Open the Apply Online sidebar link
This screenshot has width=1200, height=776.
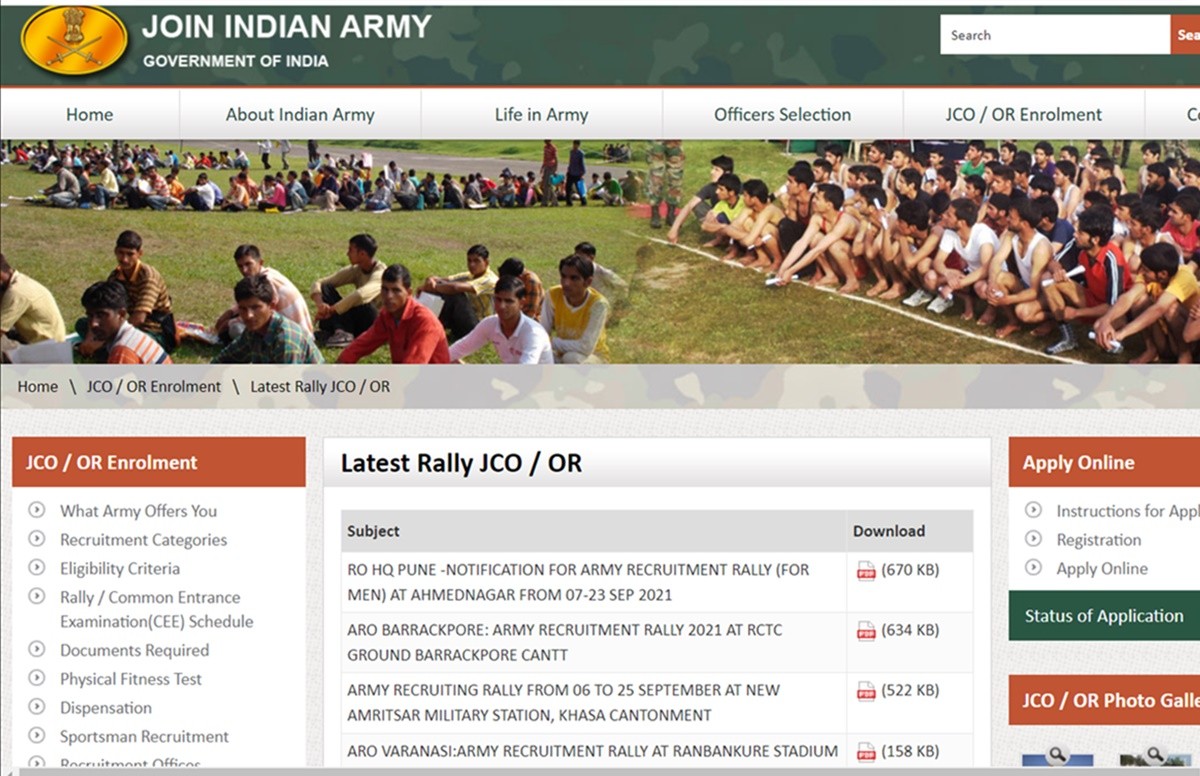(1101, 568)
